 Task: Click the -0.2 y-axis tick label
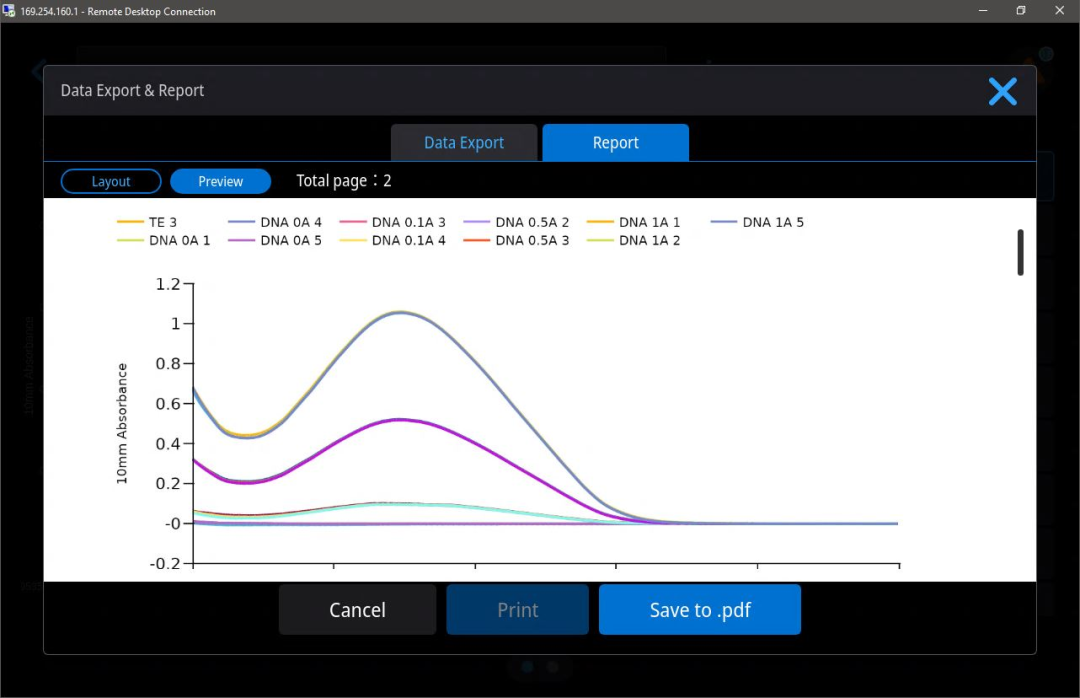tap(165, 563)
